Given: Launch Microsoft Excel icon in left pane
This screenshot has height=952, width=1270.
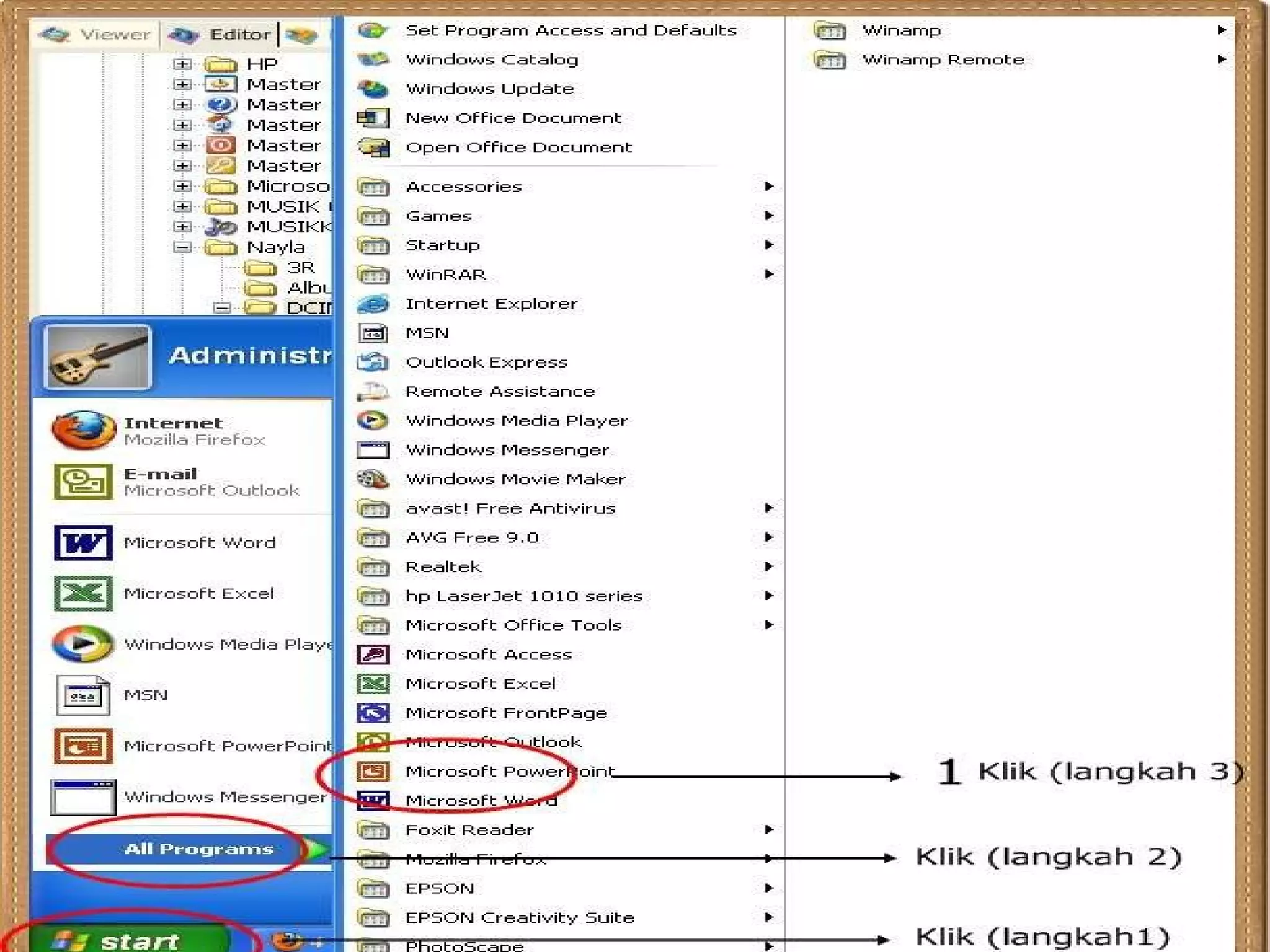Looking at the screenshot, I should pyautogui.click(x=83, y=593).
